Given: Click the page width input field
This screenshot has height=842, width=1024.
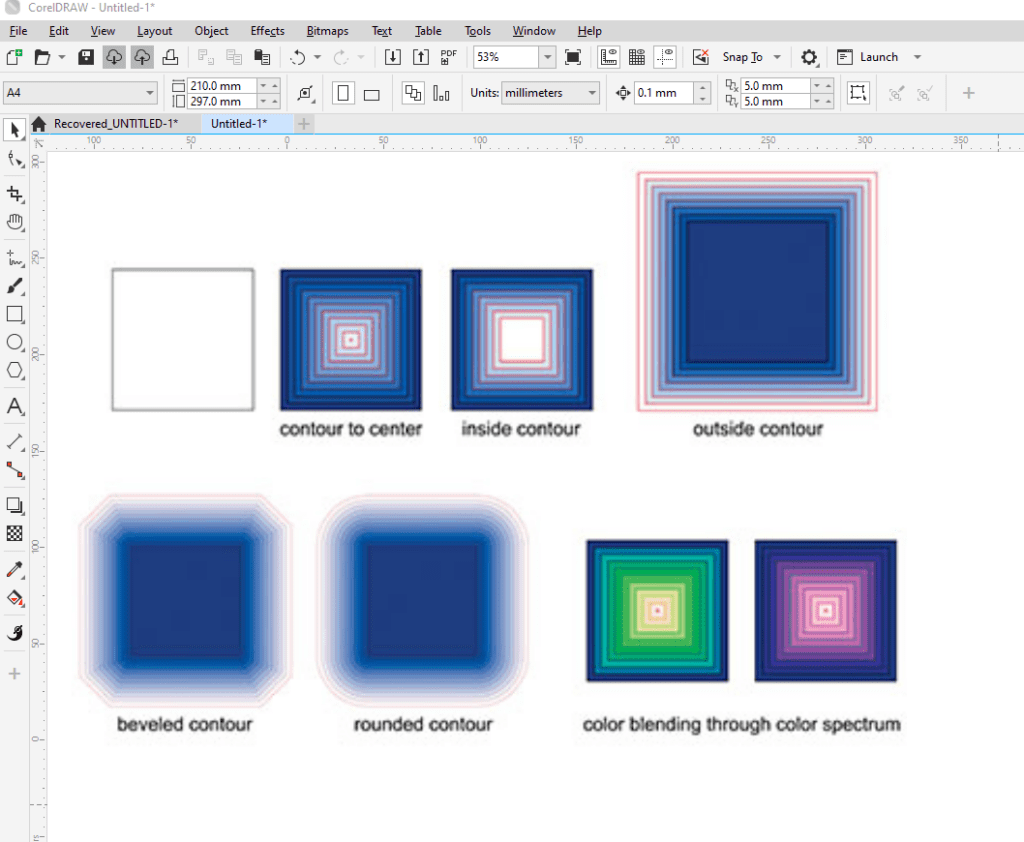Looking at the screenshot, I should [221, 86].
